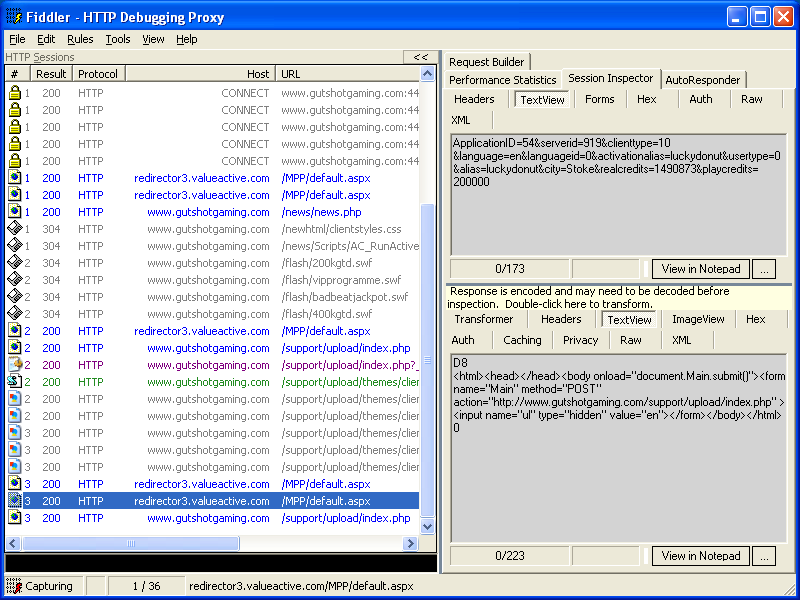Click the status bar URL redirector3.valueactive.com/MPP/default.aspx
Viewport: 800px width, 600px height.
click(x=301, y=586)
